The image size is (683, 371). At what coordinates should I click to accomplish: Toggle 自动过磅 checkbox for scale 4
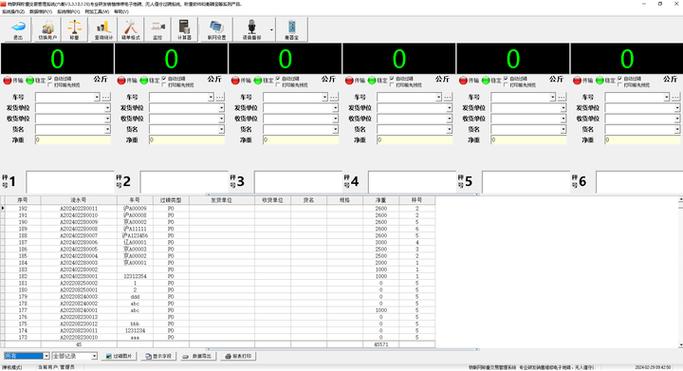point(392,78)
